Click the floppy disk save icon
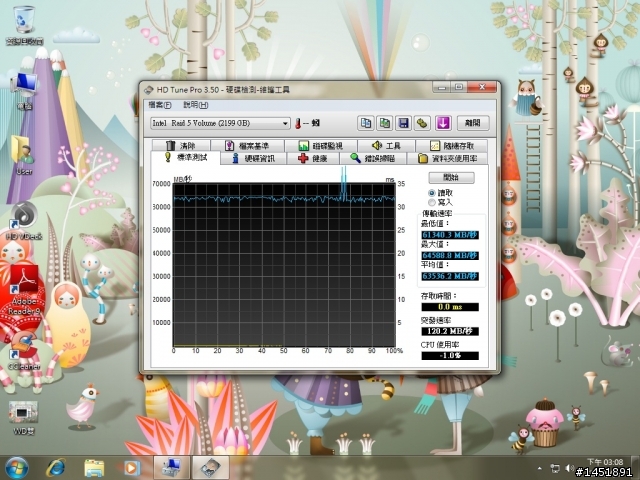The image size is (640, 480). tap(403, 123)
